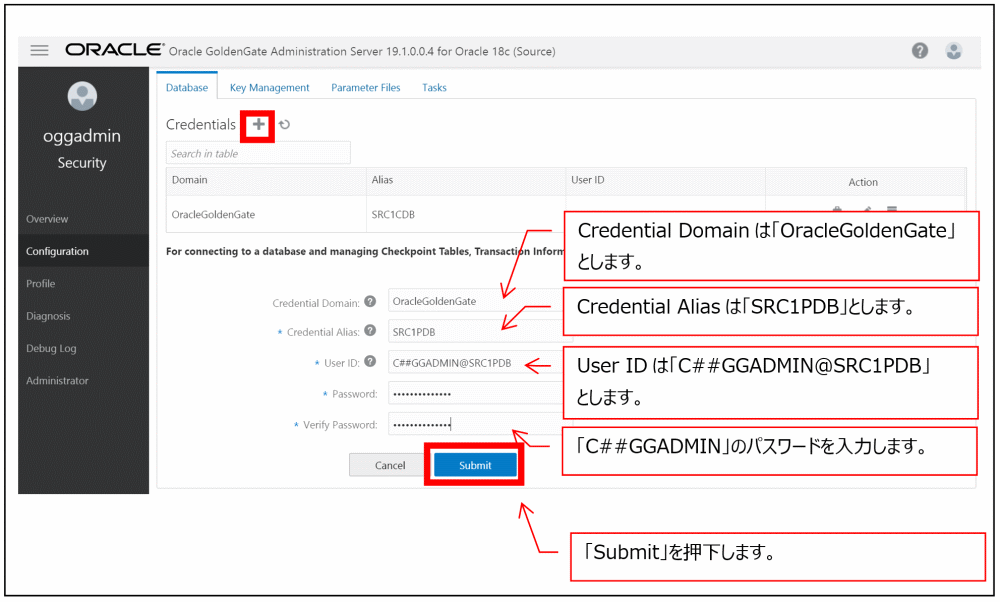Open the Tasks tab
1000x602 pixels.
(434, 87)
